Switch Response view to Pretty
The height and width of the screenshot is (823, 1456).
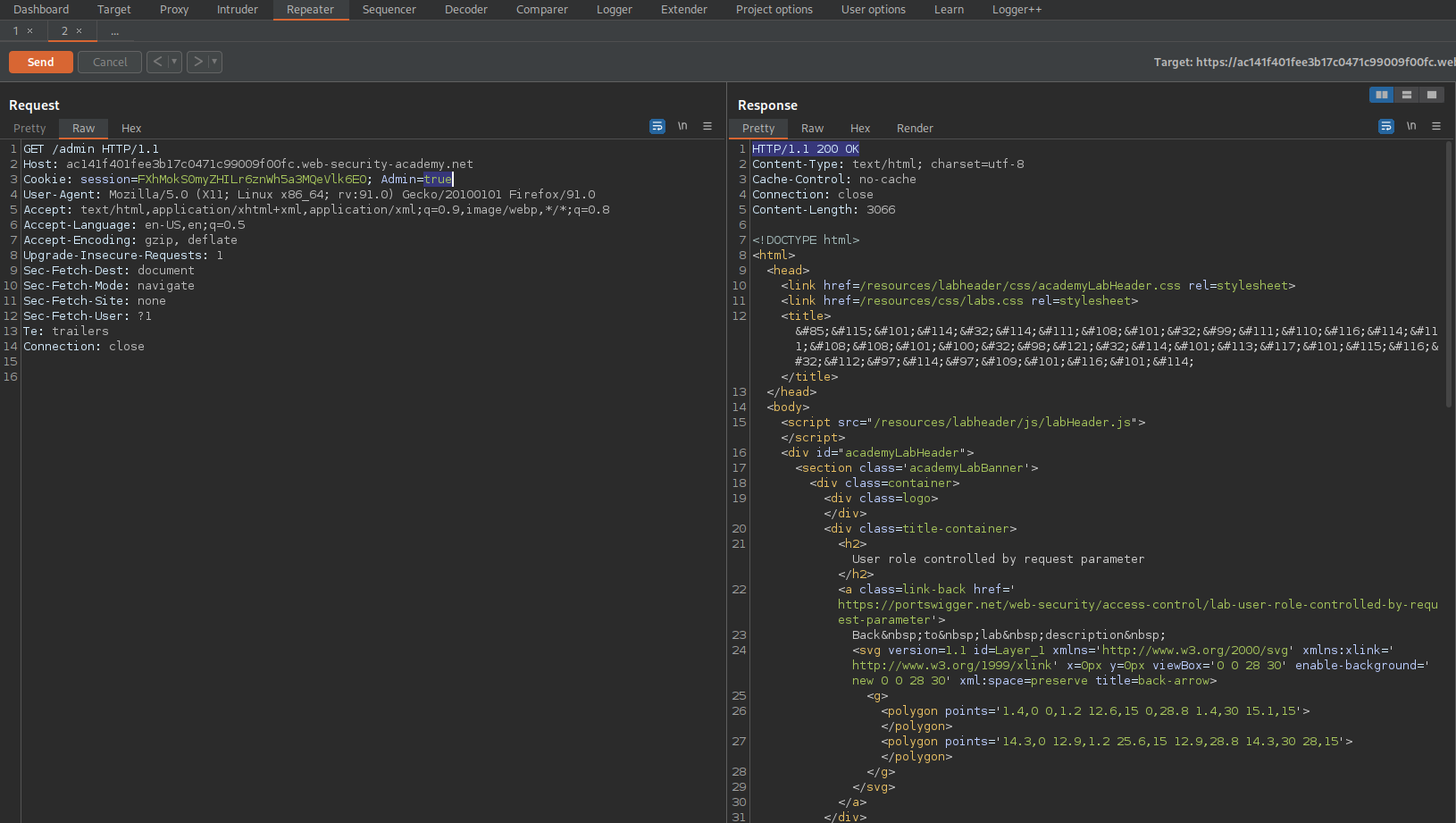pyautogui.click(x=758, y=129)
